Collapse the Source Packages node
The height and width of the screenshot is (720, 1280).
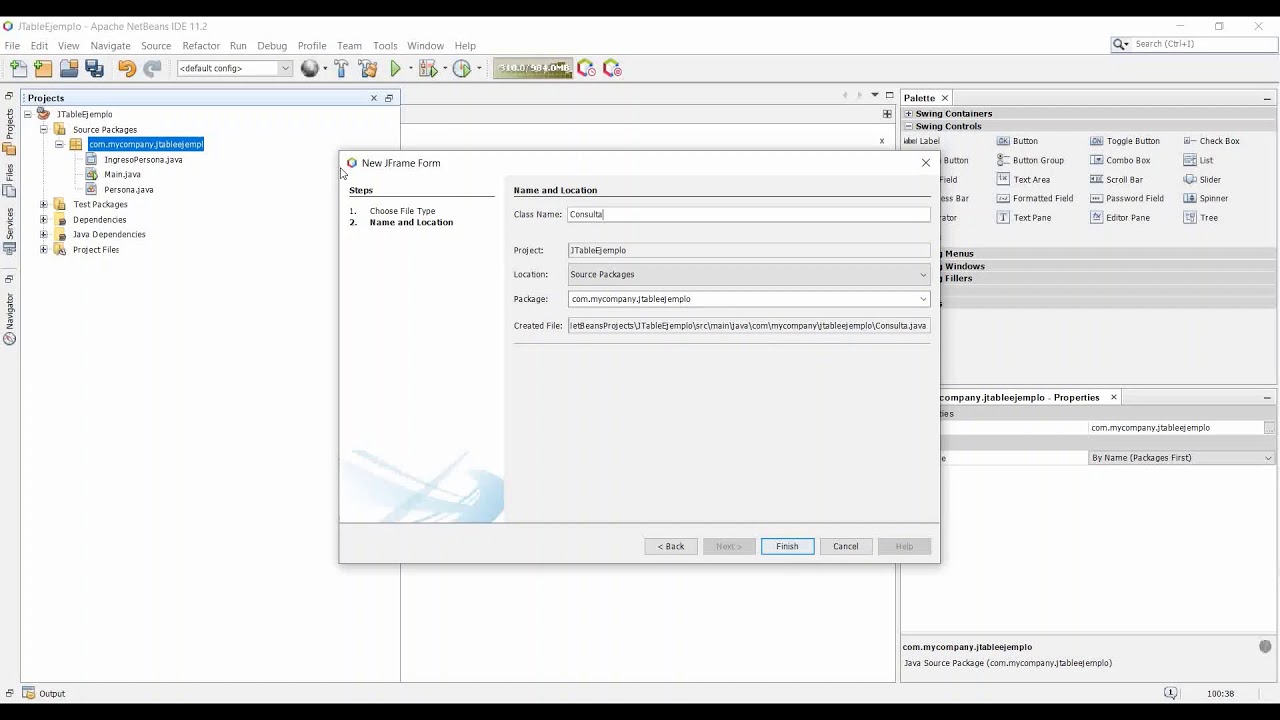pyautogui.click(x=44, y=129)
